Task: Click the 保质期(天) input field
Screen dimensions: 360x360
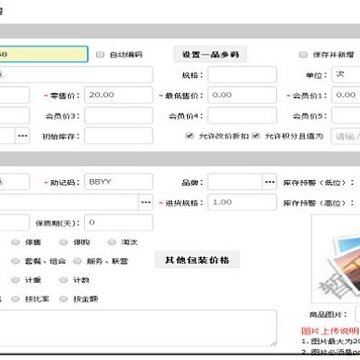Action: click(x=119, y=222)
